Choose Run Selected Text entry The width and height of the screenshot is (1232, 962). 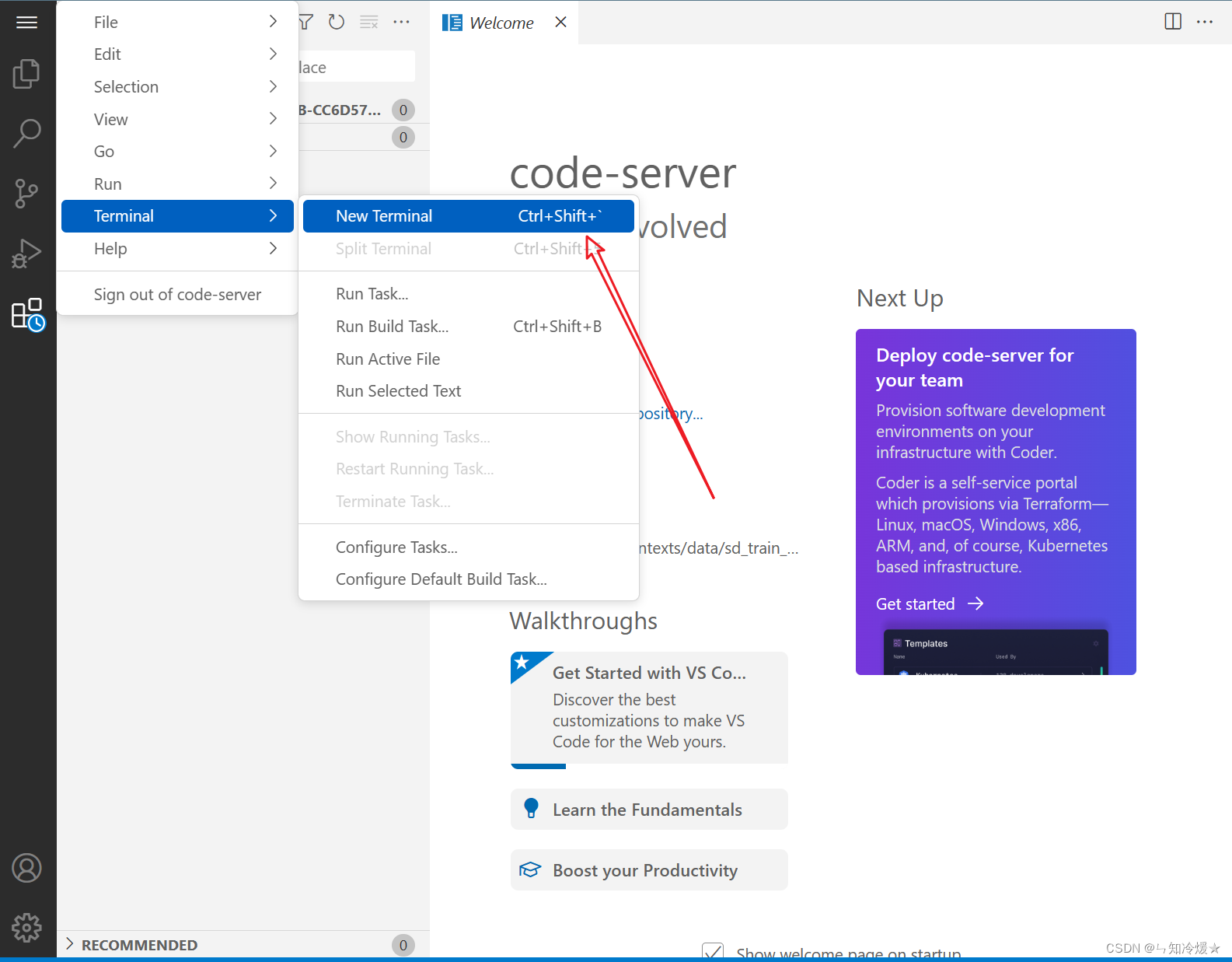pos(469,391)
